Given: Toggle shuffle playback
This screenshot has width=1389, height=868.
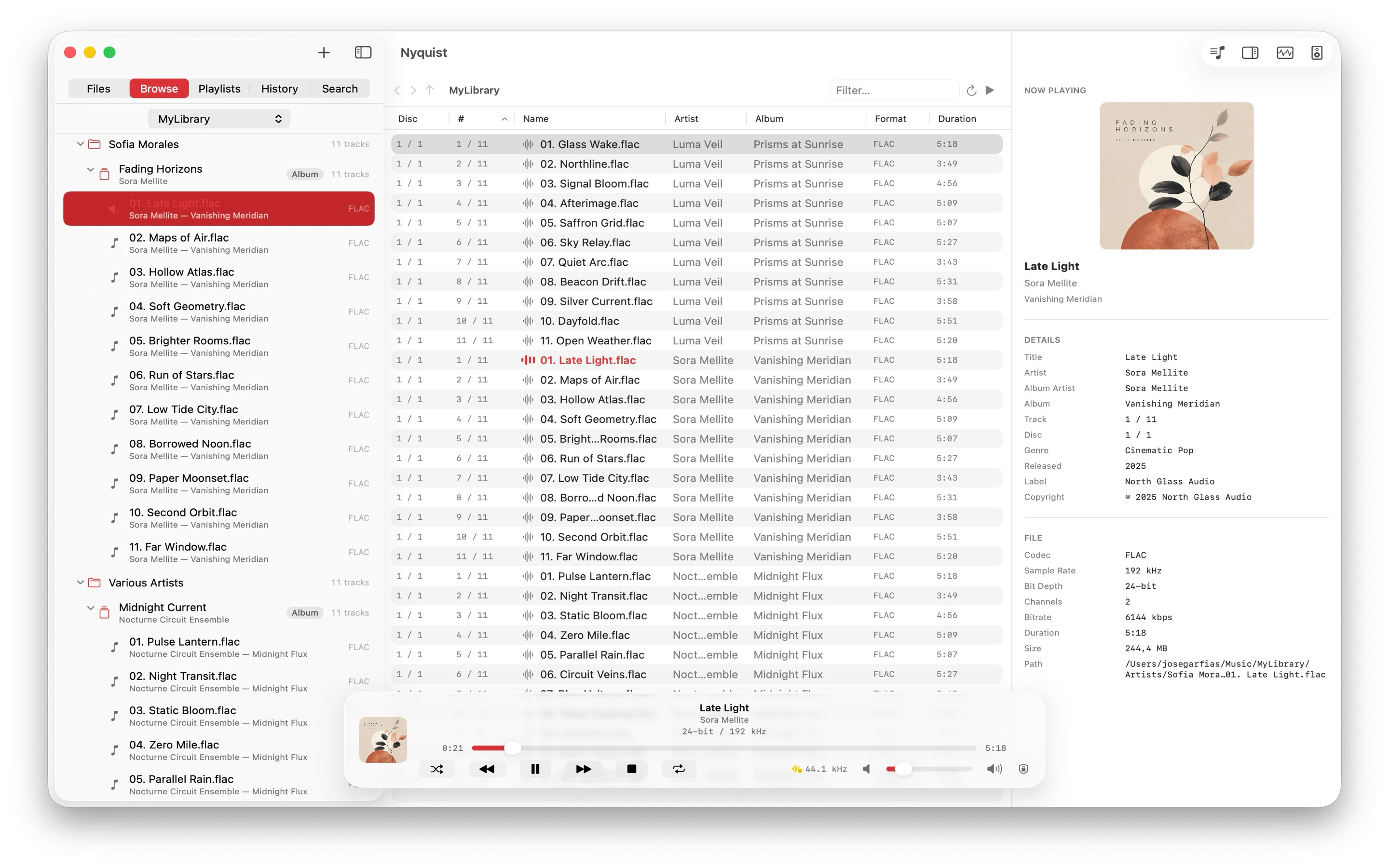Looking at the screenshot, I should click(x=437, y=769).
